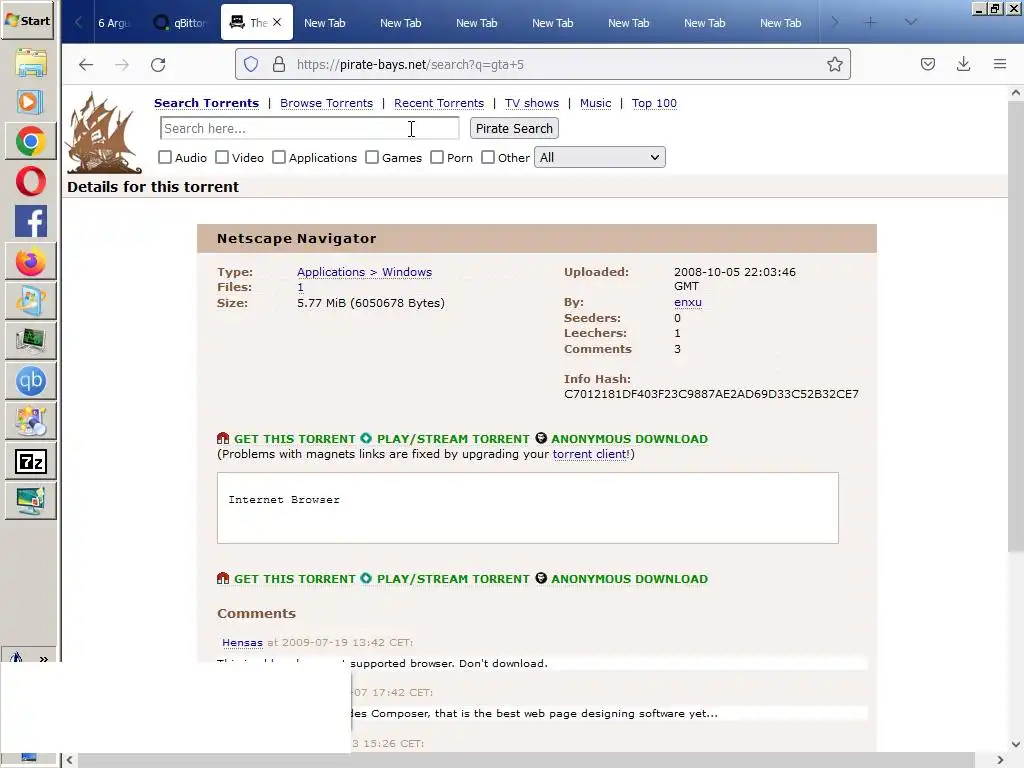List all tabs with the chevron dropdown

click(x=910, y=22)
